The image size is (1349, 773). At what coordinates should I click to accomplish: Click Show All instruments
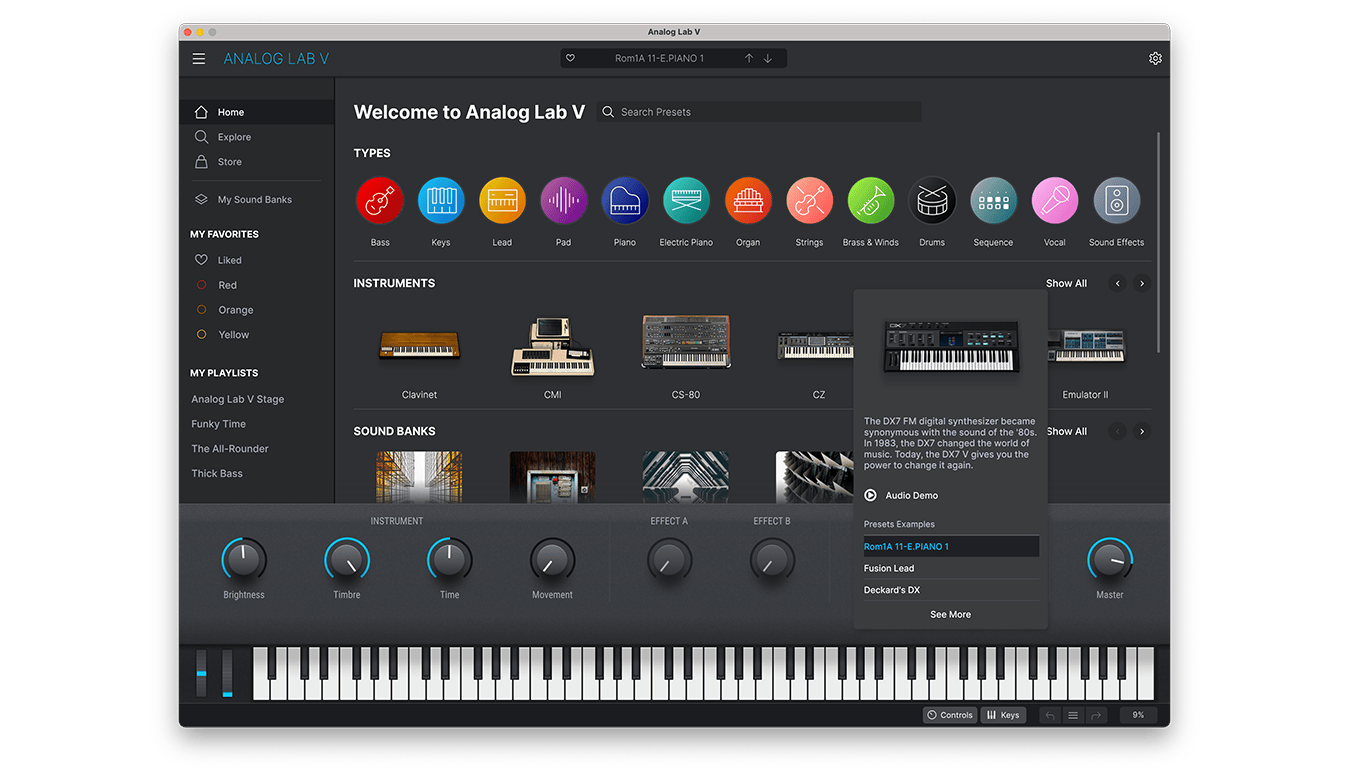1066,283
